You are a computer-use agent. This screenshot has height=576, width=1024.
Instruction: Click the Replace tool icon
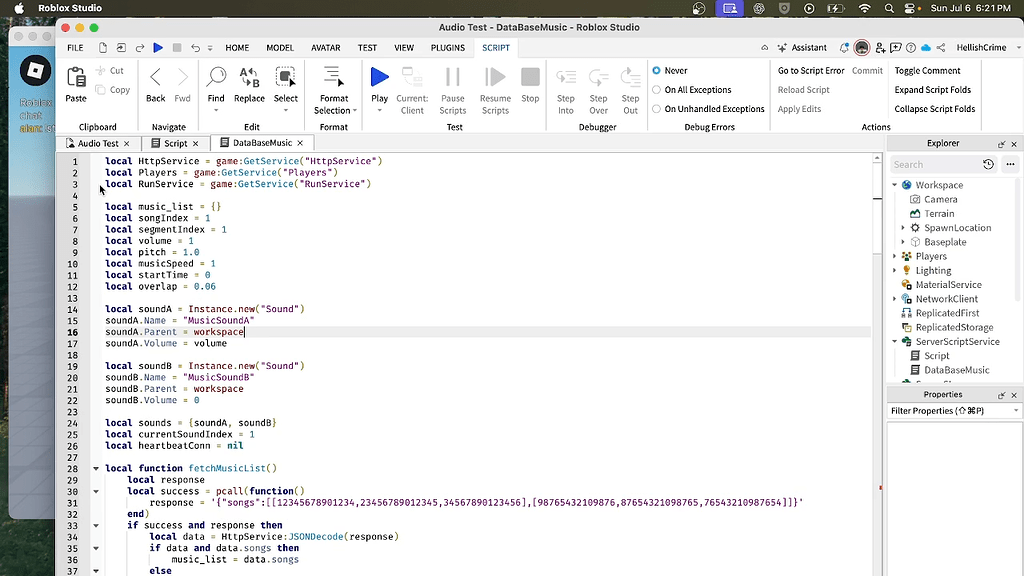click(x=249, y=77)
